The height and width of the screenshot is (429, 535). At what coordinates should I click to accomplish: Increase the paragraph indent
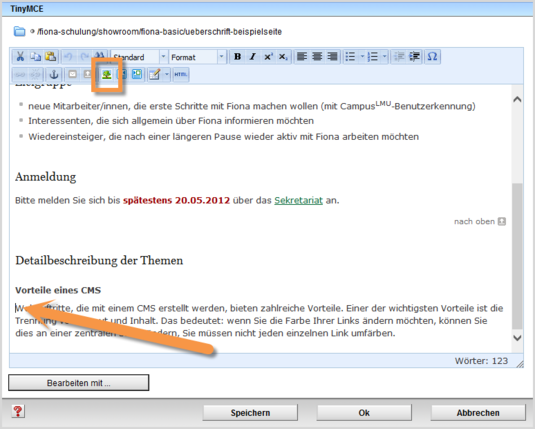point(414,57)
